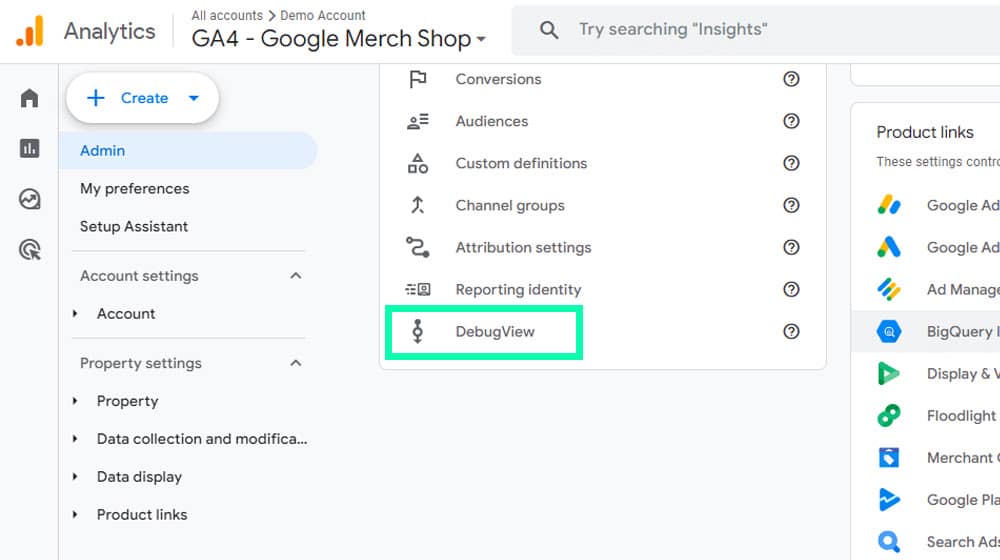1000x560 pixels.
Task: Open the DebugView link
Action: coord(494,331)
